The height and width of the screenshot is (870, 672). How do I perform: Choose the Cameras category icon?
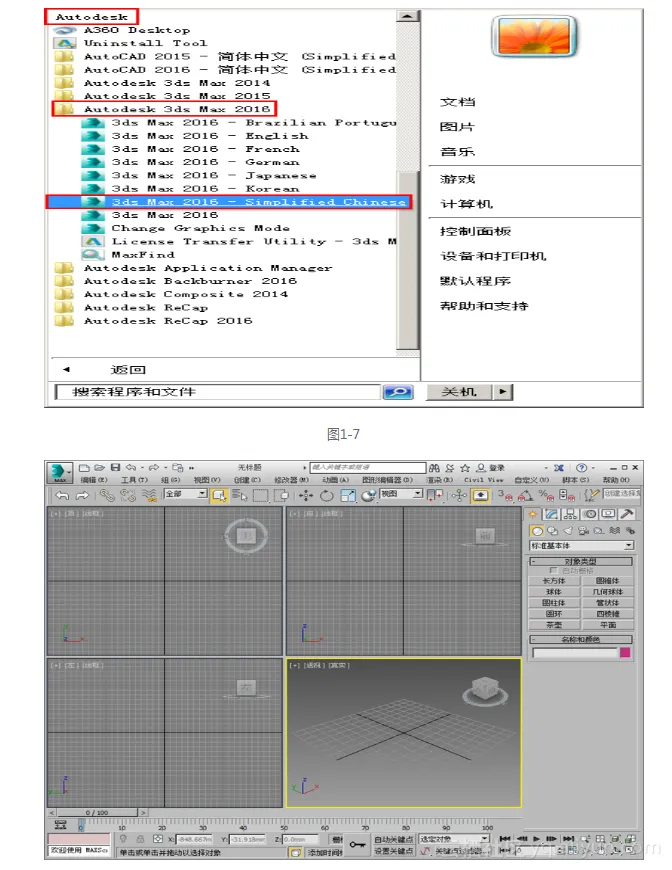[x=583, y=530]
